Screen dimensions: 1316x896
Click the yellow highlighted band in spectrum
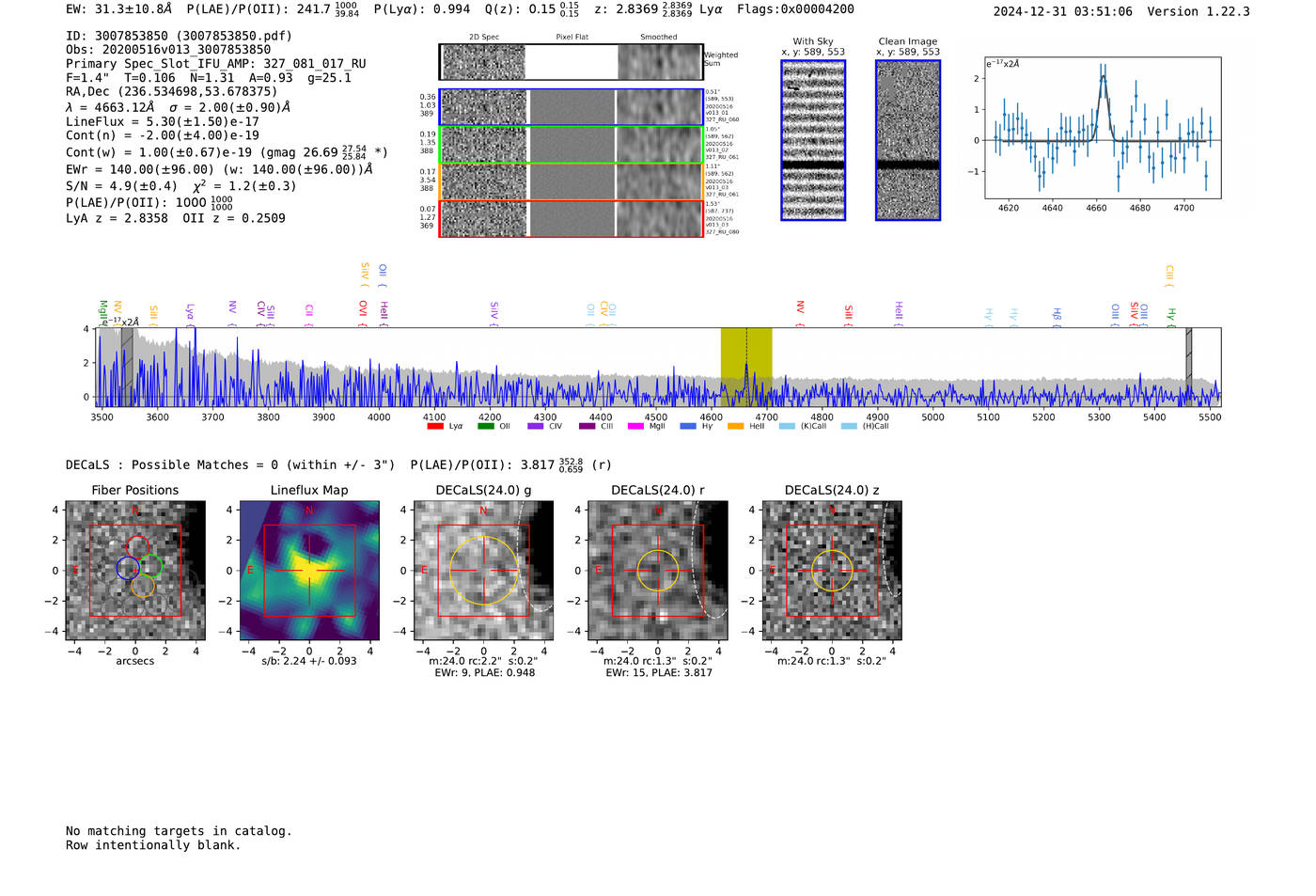pyautogui.click(x=746, y=367)
